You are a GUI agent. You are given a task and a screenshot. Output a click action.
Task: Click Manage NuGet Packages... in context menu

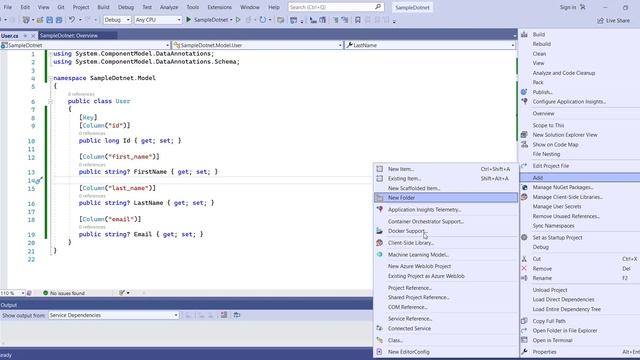(580, 187)
